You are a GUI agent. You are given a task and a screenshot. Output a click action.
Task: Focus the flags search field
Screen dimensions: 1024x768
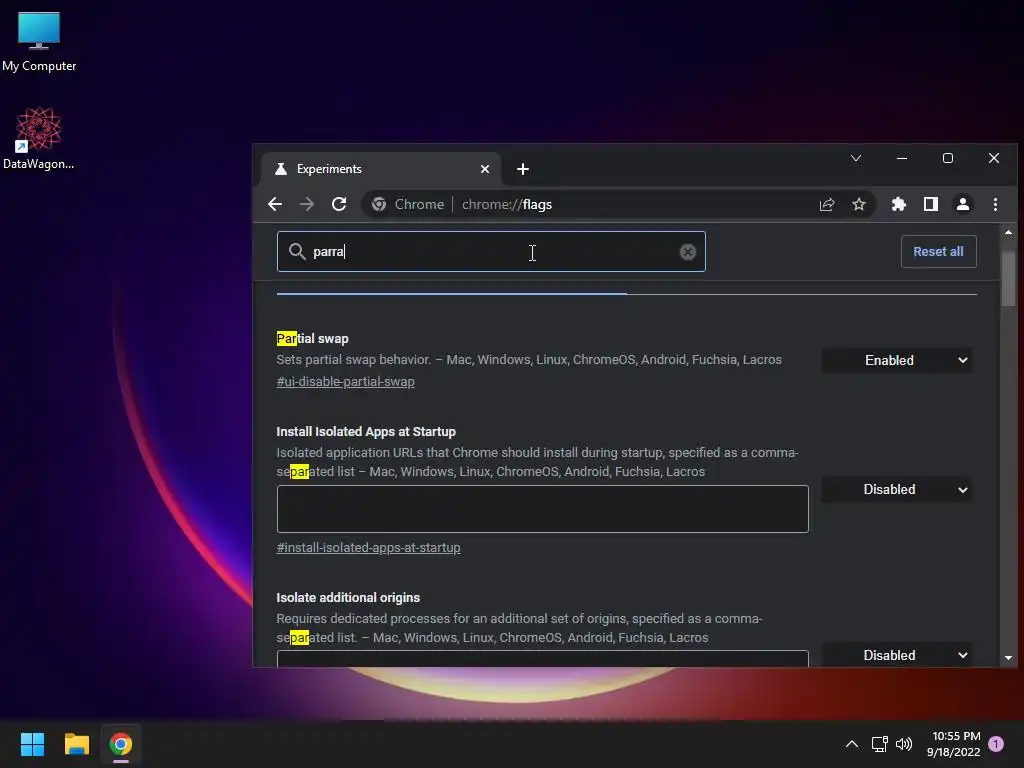(x=490, y=251)
